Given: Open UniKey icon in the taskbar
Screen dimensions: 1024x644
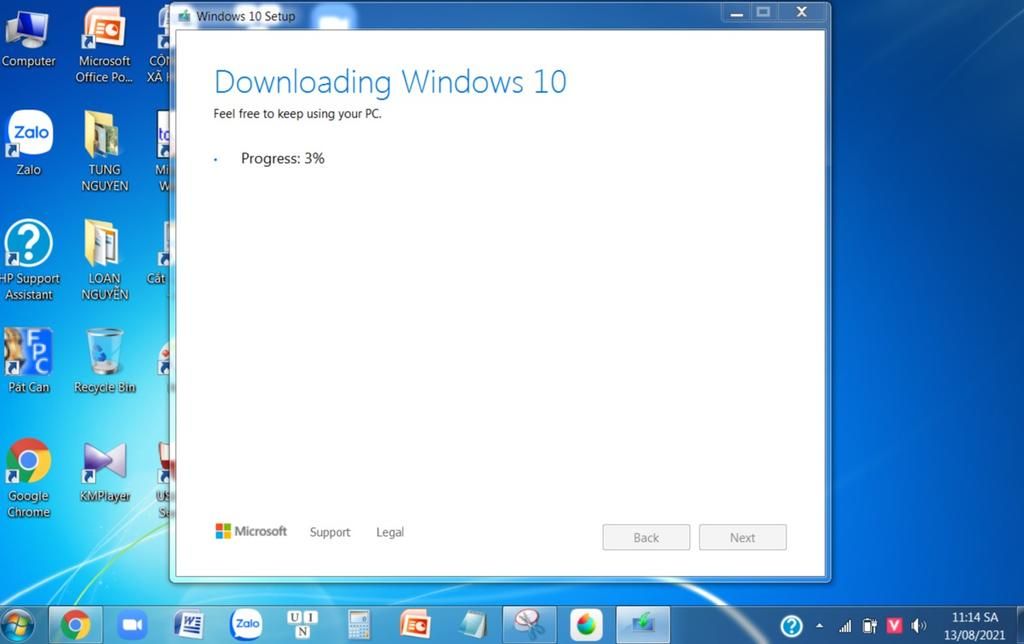Looking at the screenshot, I should click(302, 625).
